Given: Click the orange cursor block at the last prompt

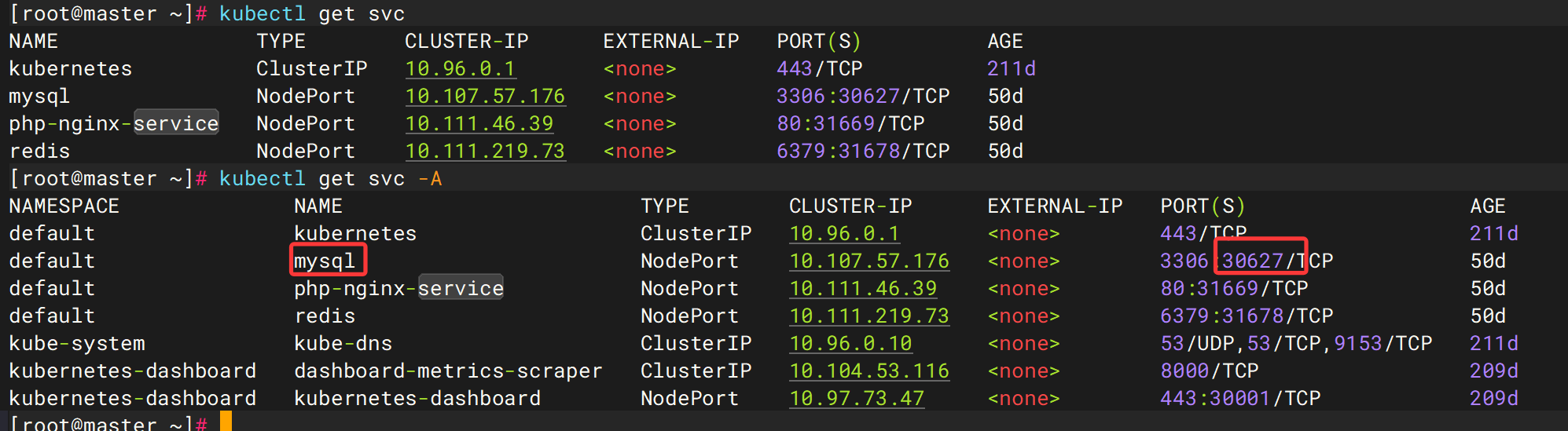Looking at the screenshot, I should pyautogui.click(x=226, y=422).
